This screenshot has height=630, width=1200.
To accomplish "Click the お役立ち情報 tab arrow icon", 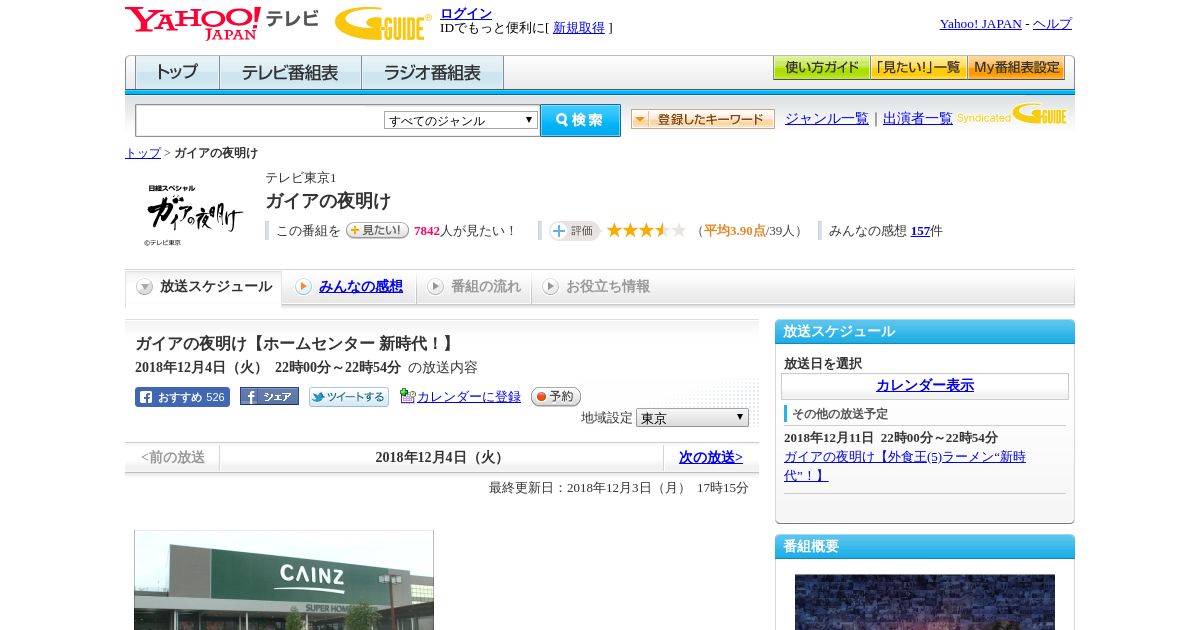I will click(x=550, y=287).
